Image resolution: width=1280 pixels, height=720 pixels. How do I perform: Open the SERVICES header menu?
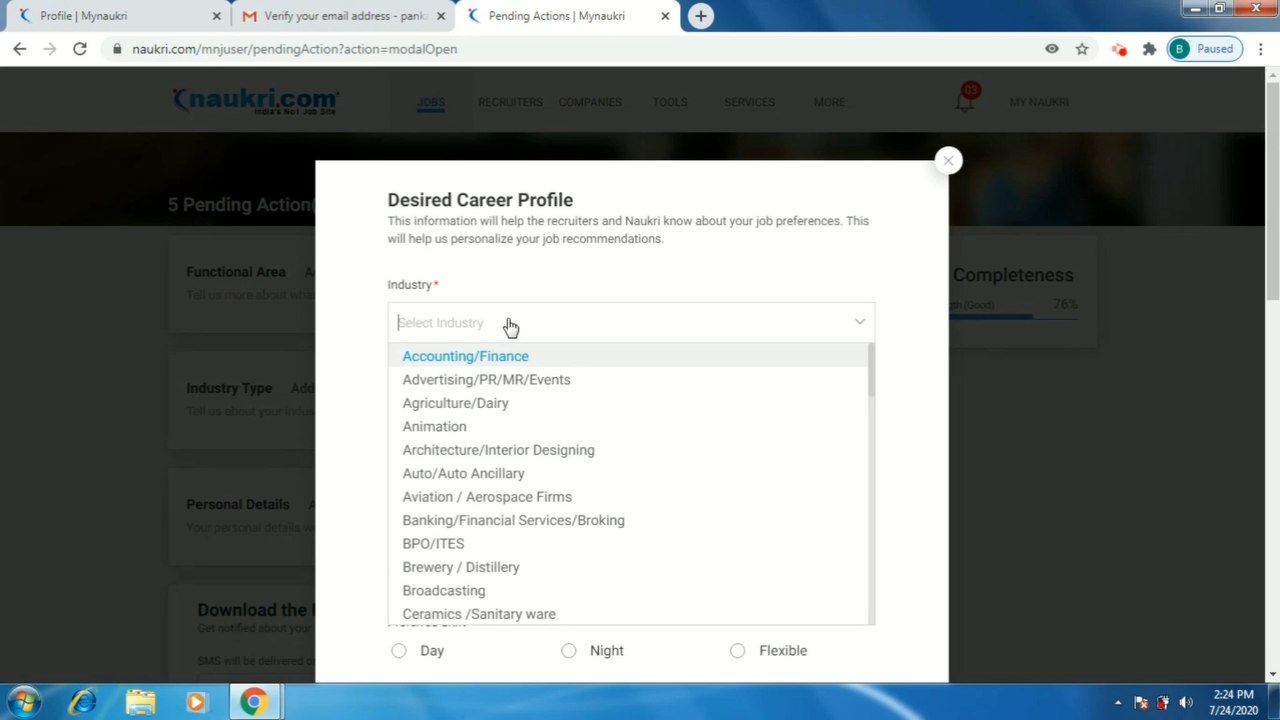click(x=750, y=102)
